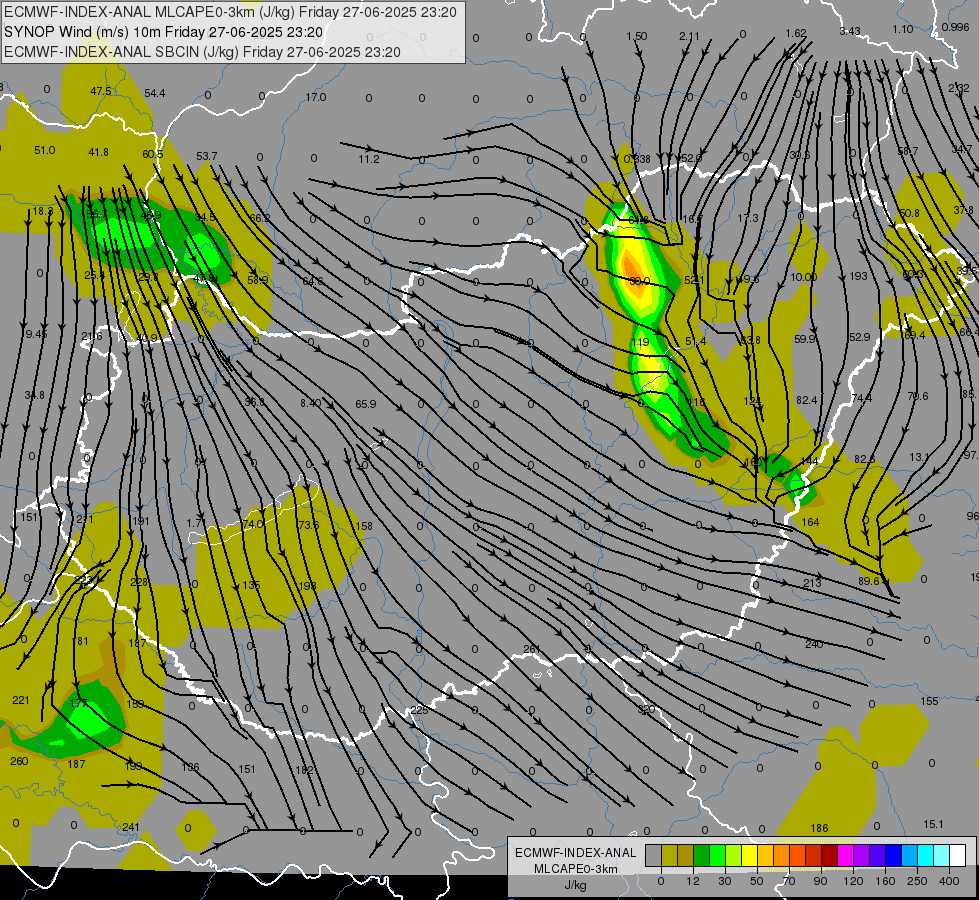Screen dimensions: 979x900
Task: Click the SYNOP Wind 10m title line
Action: coord(164,32)
